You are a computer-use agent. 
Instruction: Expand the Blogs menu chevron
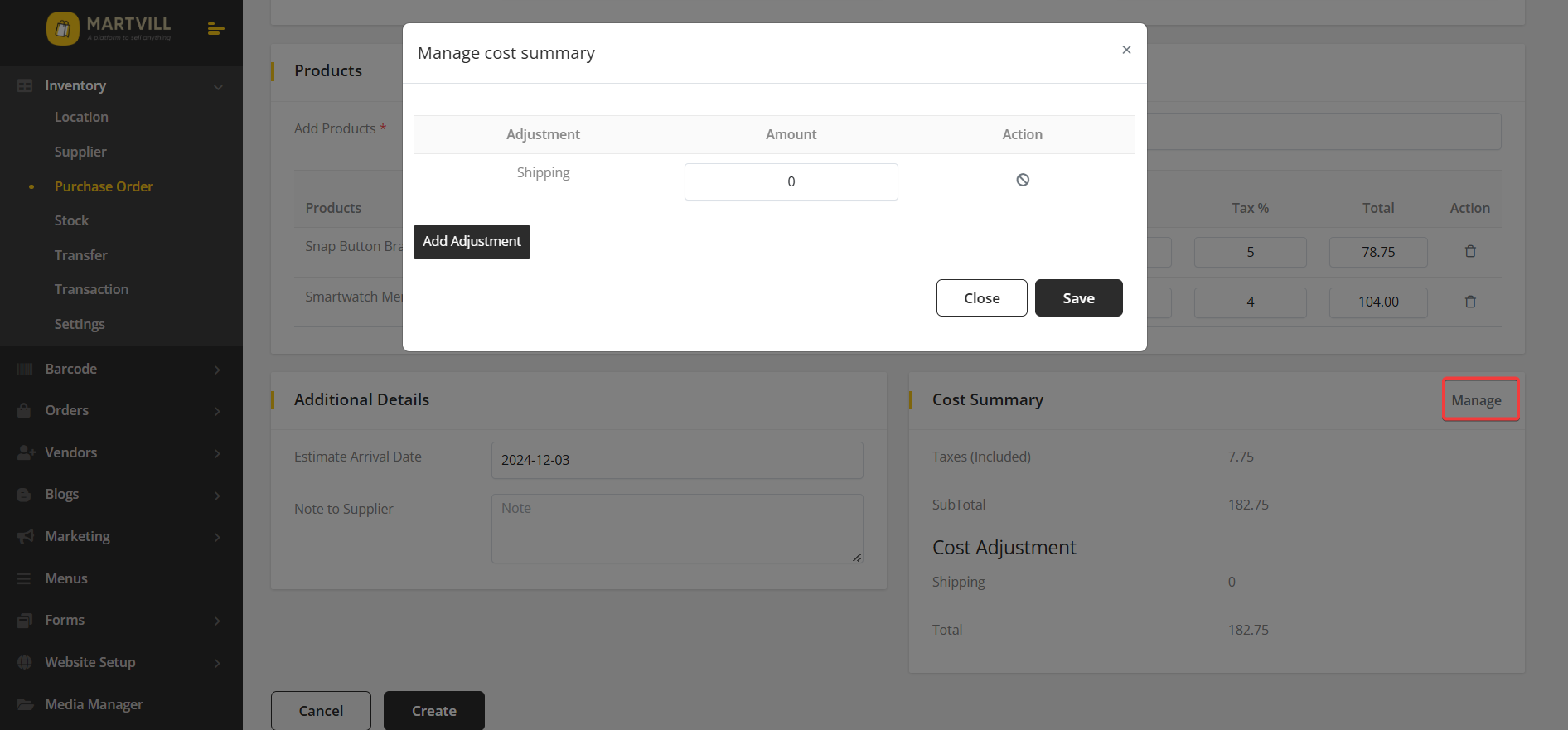pyautogui.click(x=217, y=495)
